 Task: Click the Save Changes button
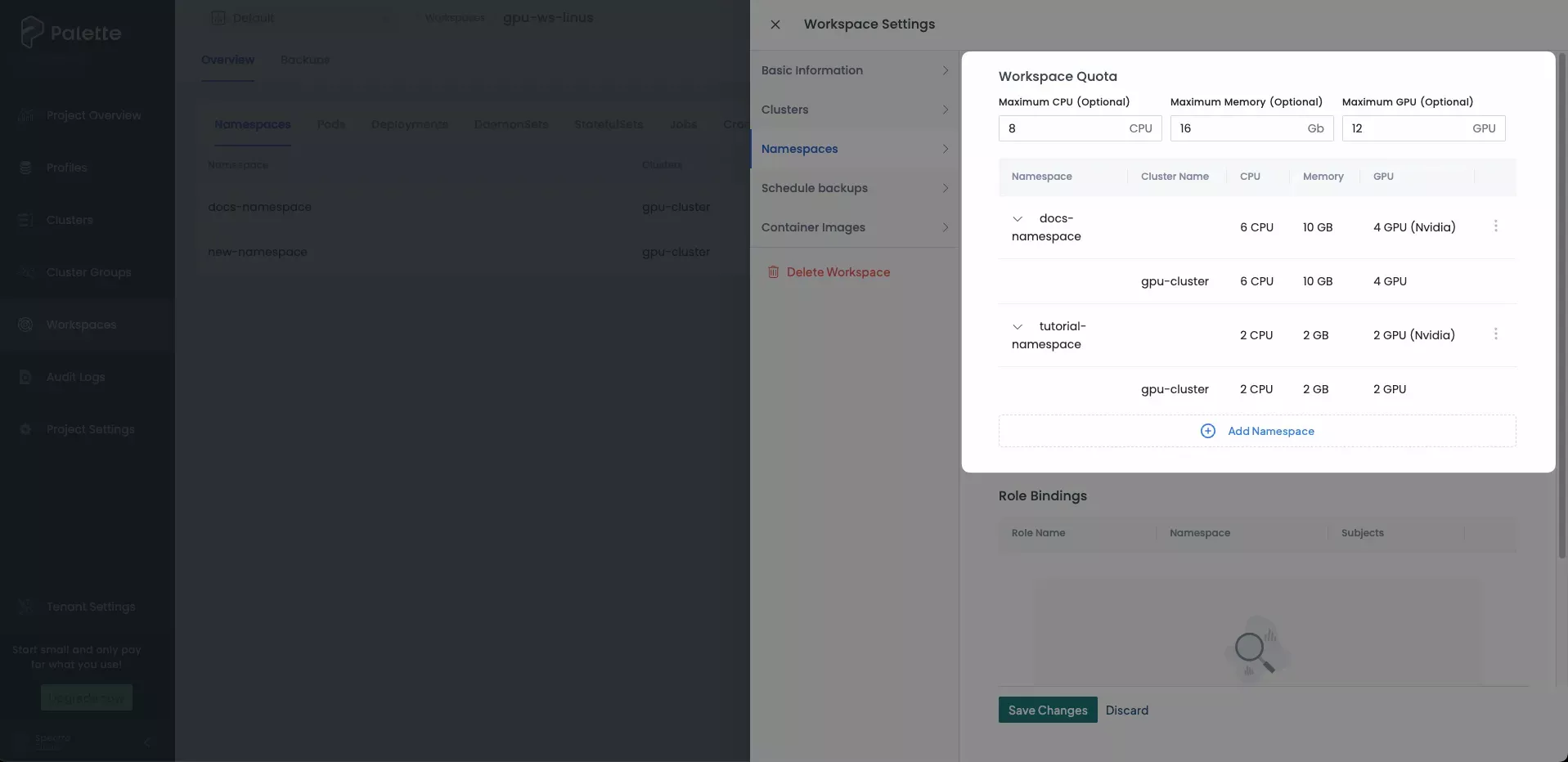(1046, 710)
